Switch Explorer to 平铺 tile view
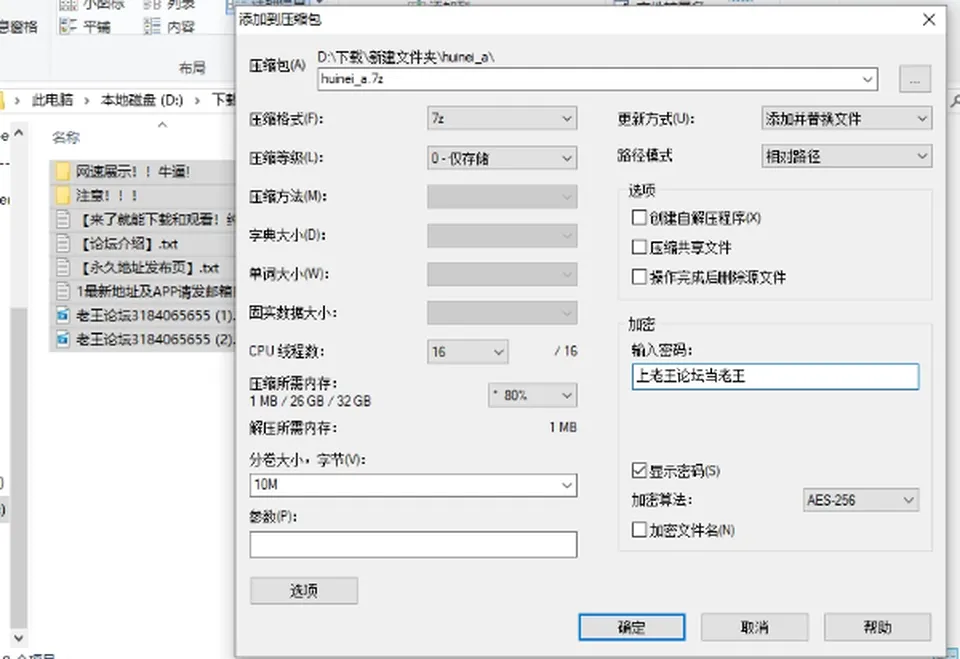This screenshot has width=960, height=659. [x=85, y=26]
